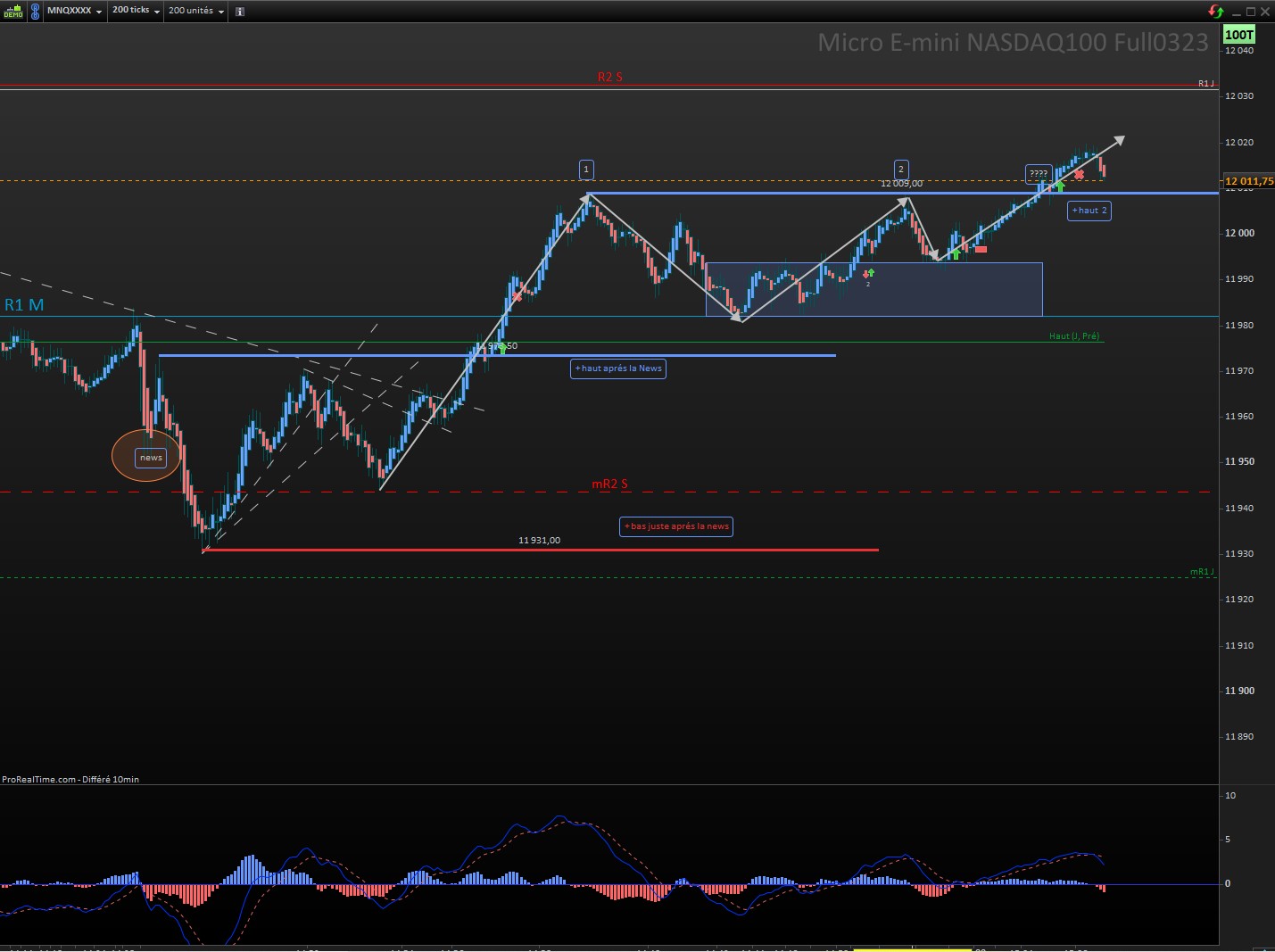Click the 'mR2 S' red label

pyautogui.click(x=610, y=484)
